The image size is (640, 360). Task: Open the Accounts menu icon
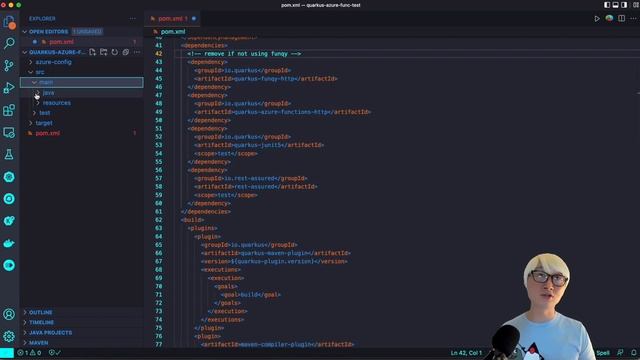pyautogui.click(x=9, y=314)
